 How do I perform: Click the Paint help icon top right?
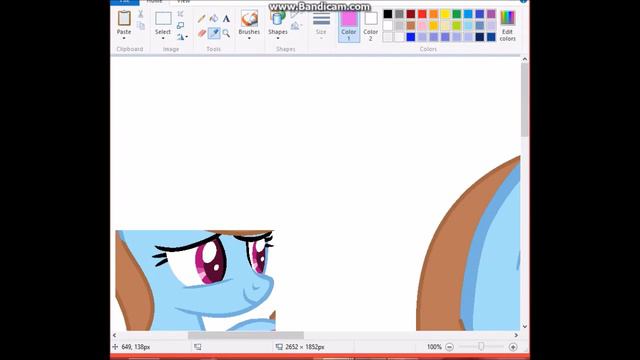(x=524, y=1)
